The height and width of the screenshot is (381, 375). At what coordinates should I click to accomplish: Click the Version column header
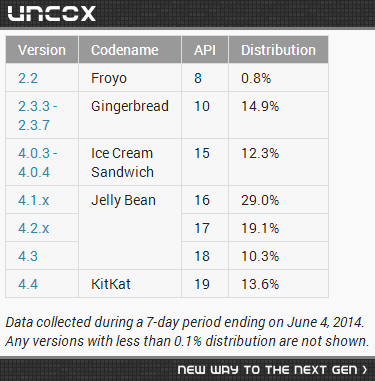pyautogui.click(x=42, y=50)
